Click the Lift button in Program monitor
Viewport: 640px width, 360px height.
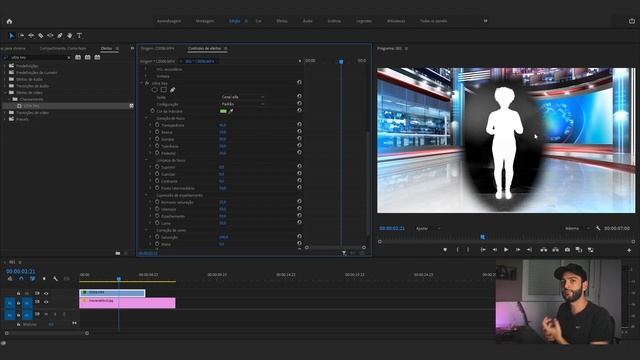[544, 250]
